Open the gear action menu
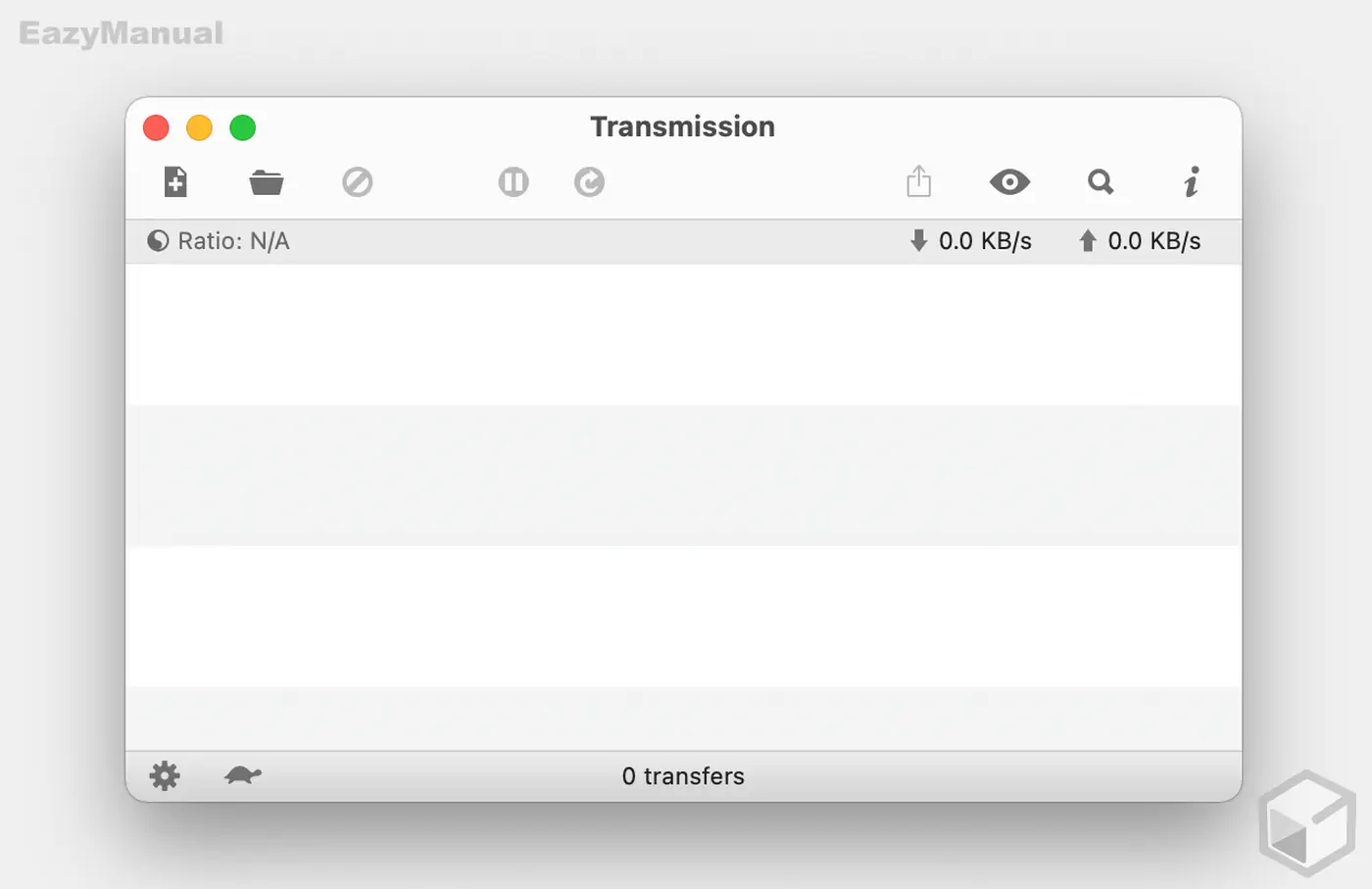Image resolution: width=1372 pixels, height=889 pixels. pyautogui.click(x=165, y=775)
